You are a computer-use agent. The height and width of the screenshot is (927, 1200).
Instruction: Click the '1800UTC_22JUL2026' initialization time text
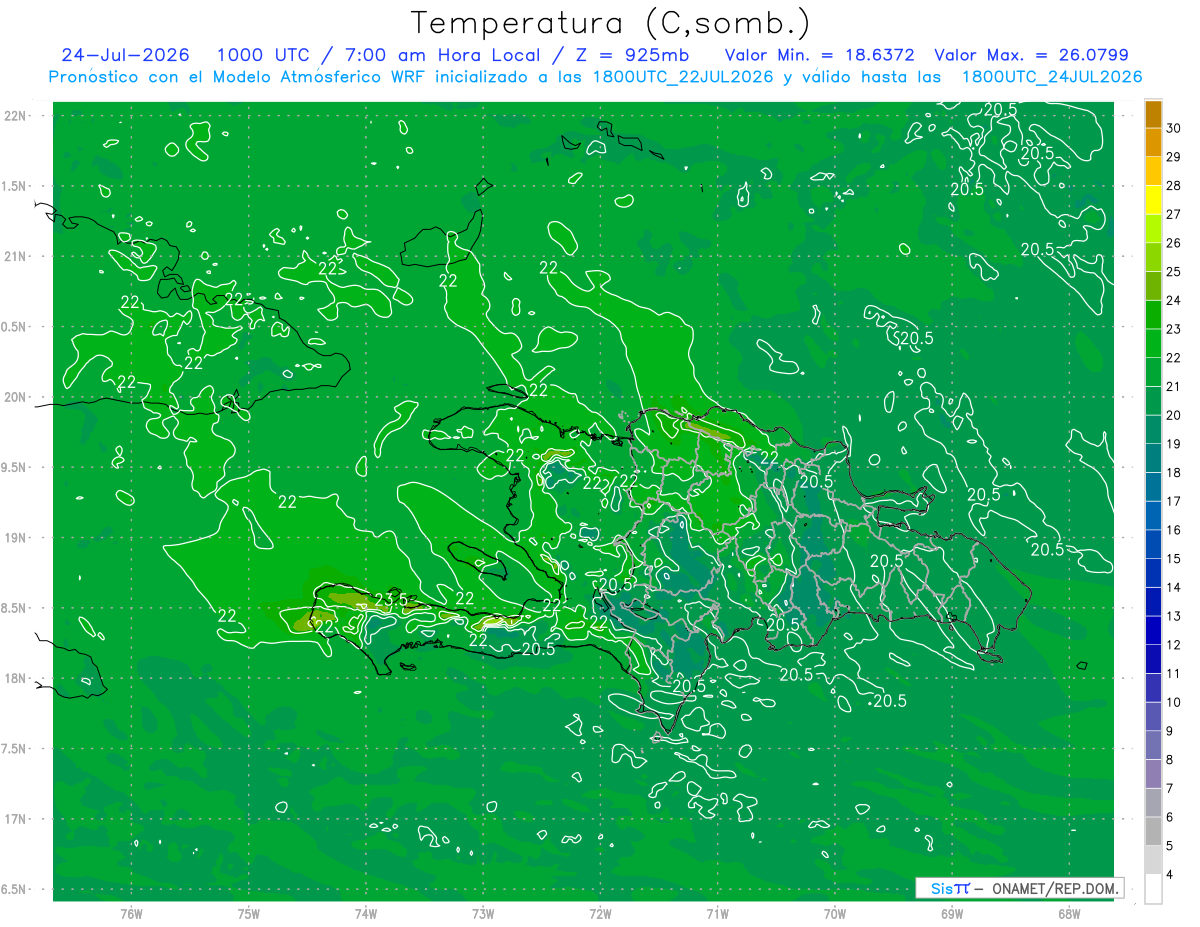[685, 77]
